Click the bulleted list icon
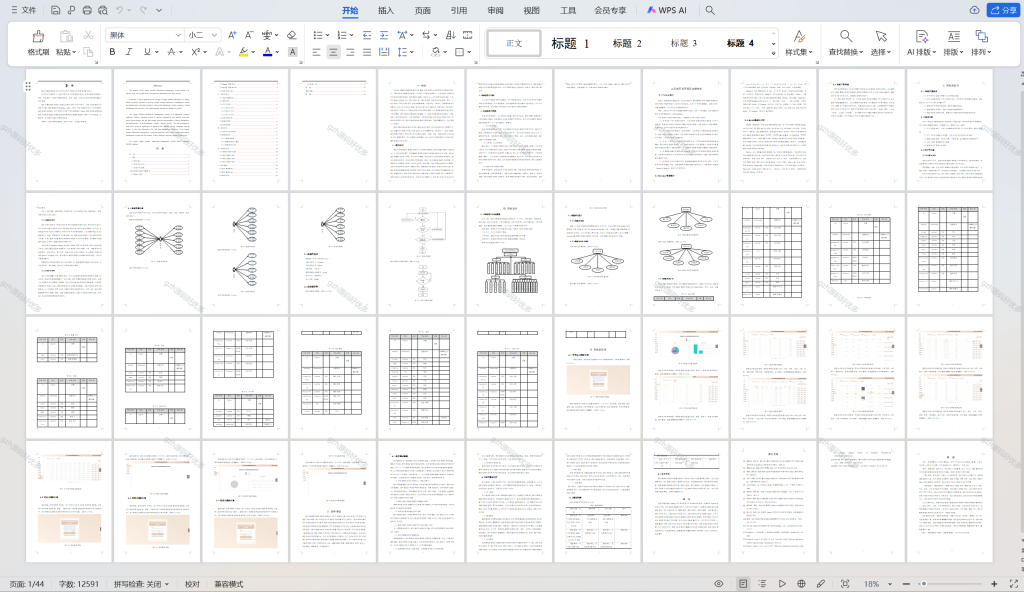 (x=317, y=35)
